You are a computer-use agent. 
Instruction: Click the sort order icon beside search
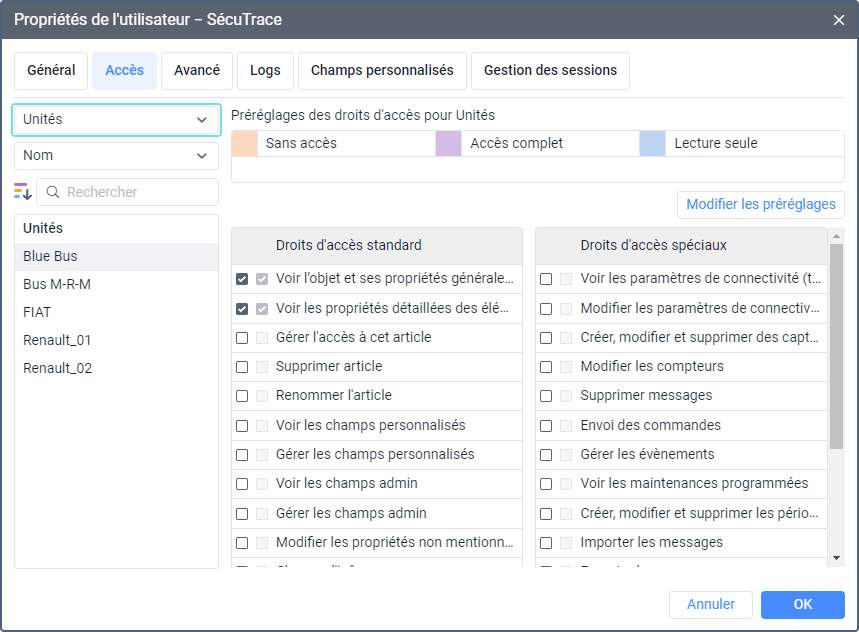coord(22,191)
